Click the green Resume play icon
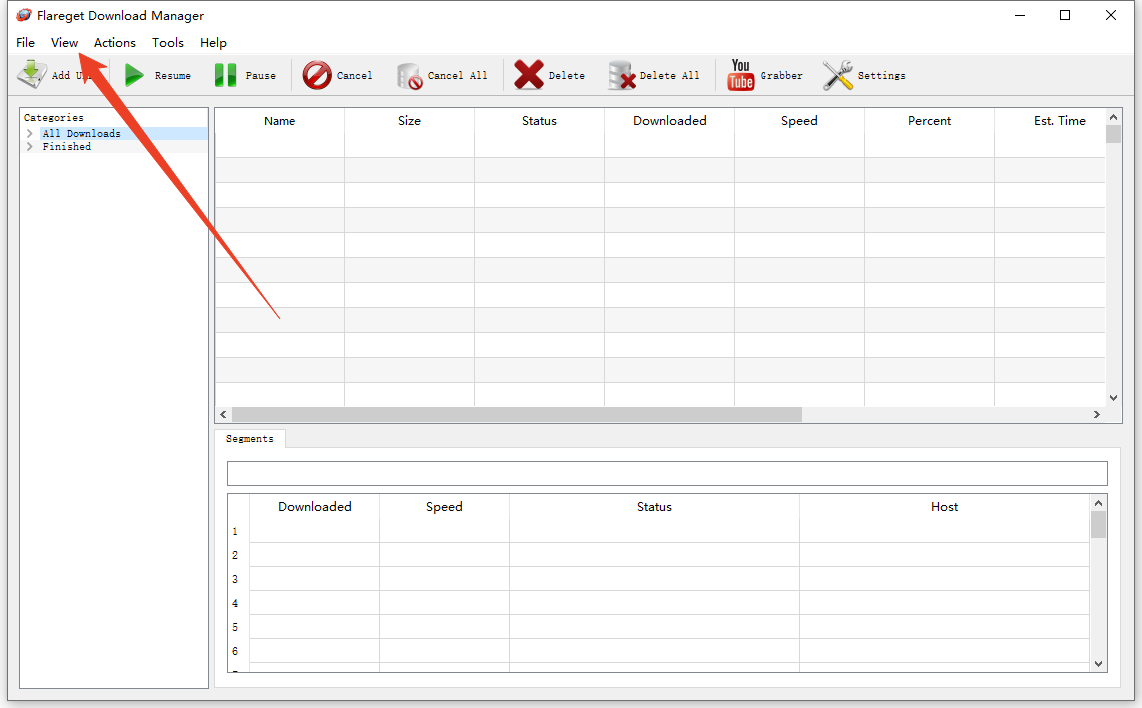Screen dimensions: 1142x708 pyautogui.click(x=134, y=75)
